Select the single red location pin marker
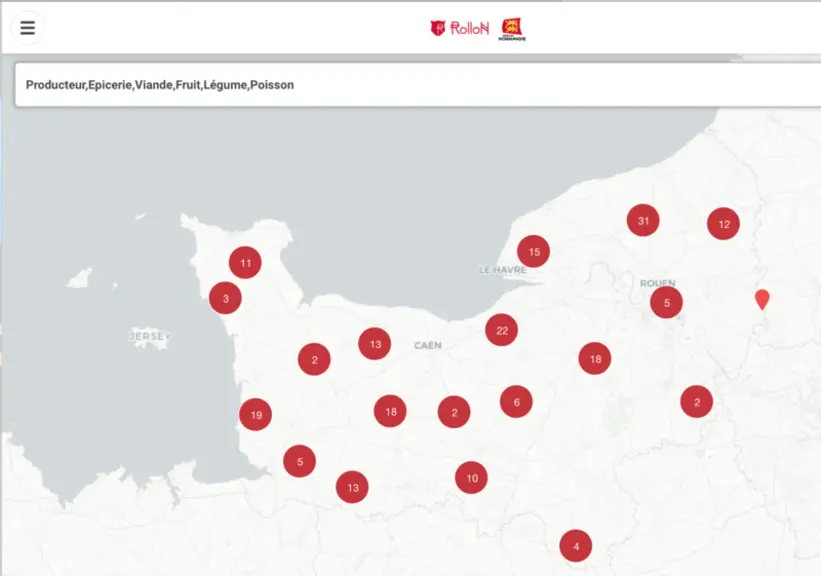The image size is (821, 576). tap(762, 300)
